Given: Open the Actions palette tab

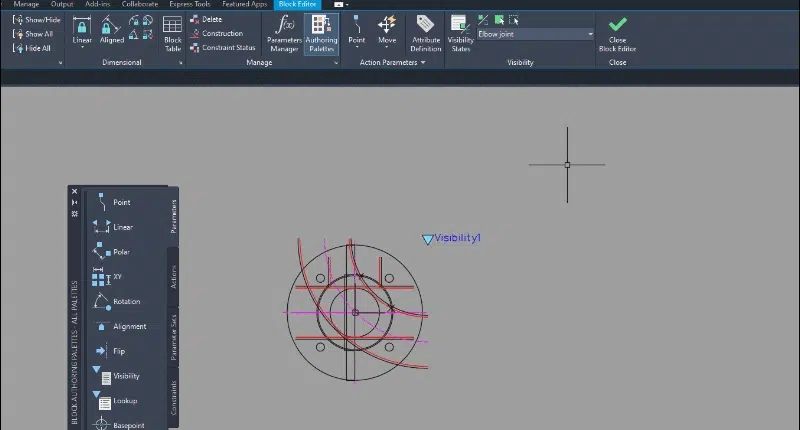Looking at the screenshot, I should (x=173, y=277).
